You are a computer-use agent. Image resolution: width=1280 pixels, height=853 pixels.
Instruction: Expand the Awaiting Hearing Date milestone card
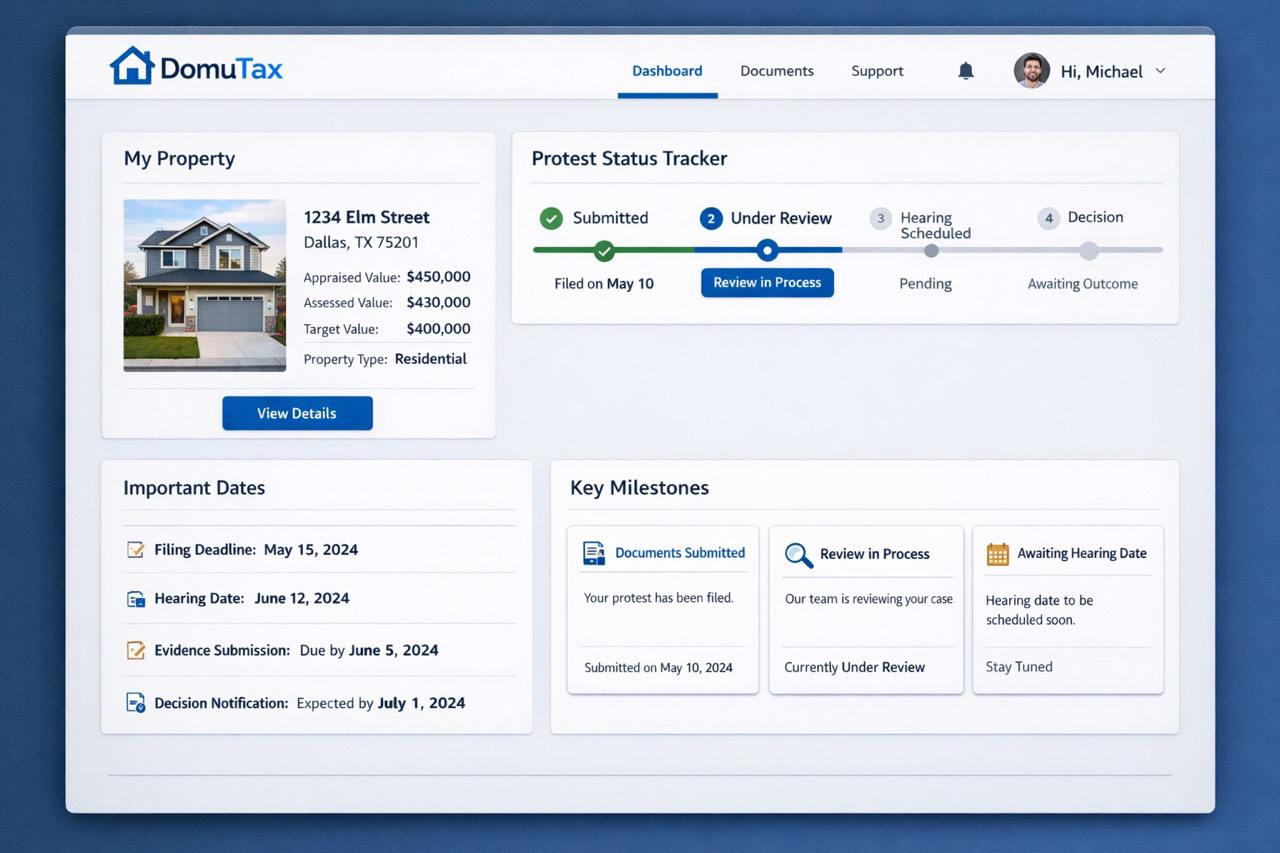(x=1067, y=610)
